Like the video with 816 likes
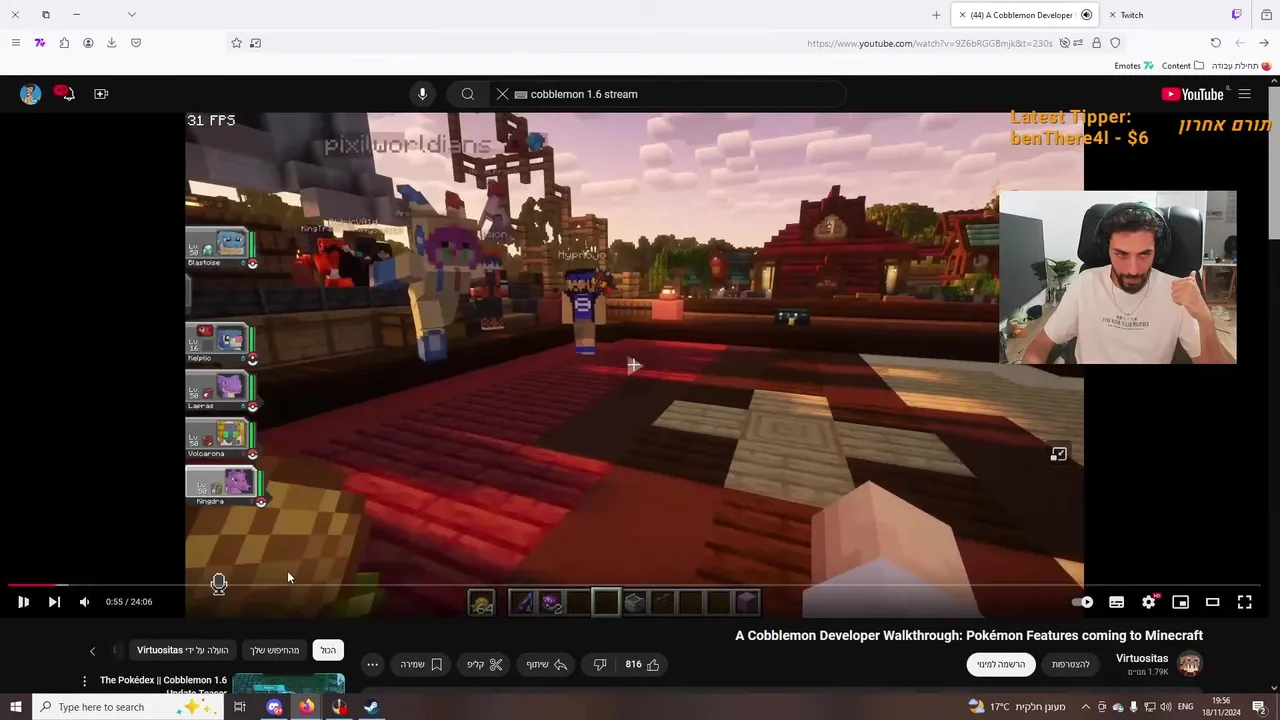 [642, 664]
